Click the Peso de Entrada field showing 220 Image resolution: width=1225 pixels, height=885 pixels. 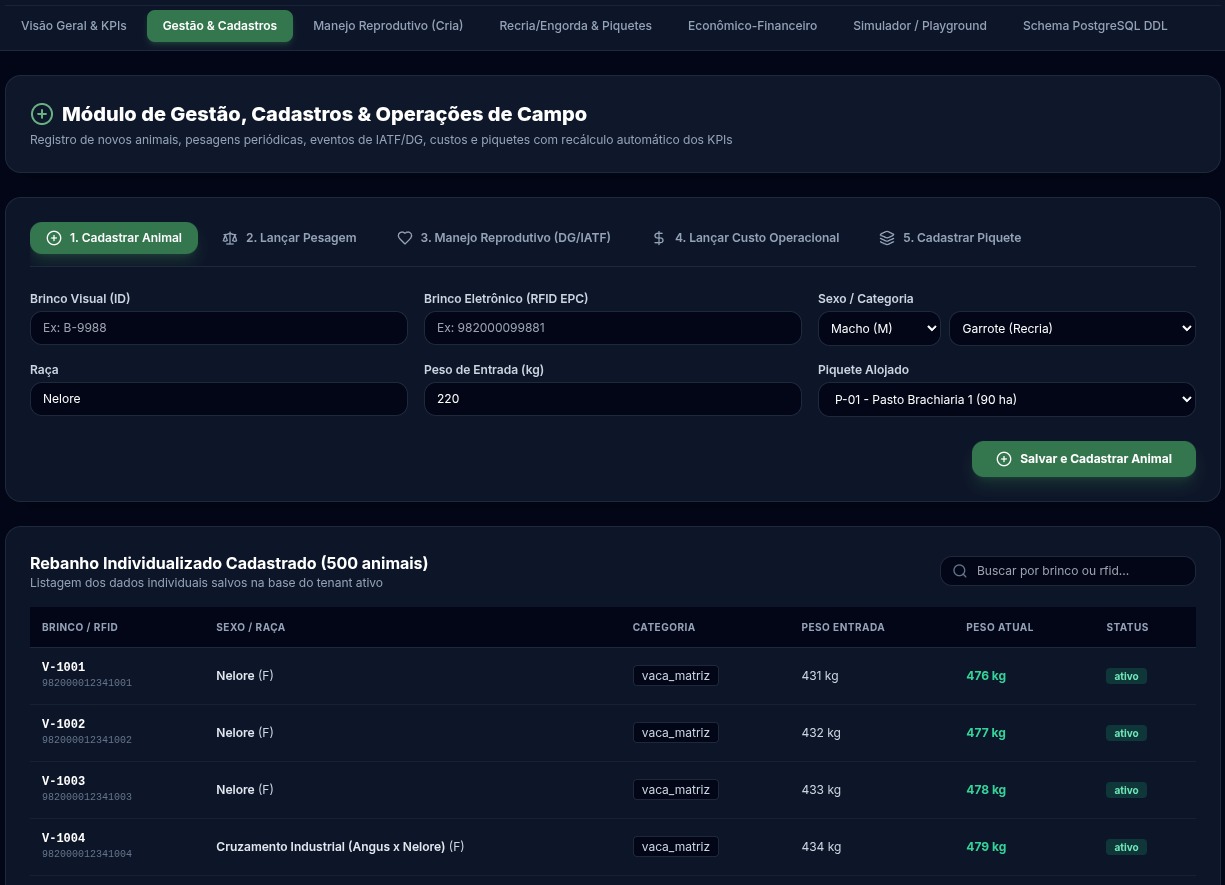click(613, 399)
